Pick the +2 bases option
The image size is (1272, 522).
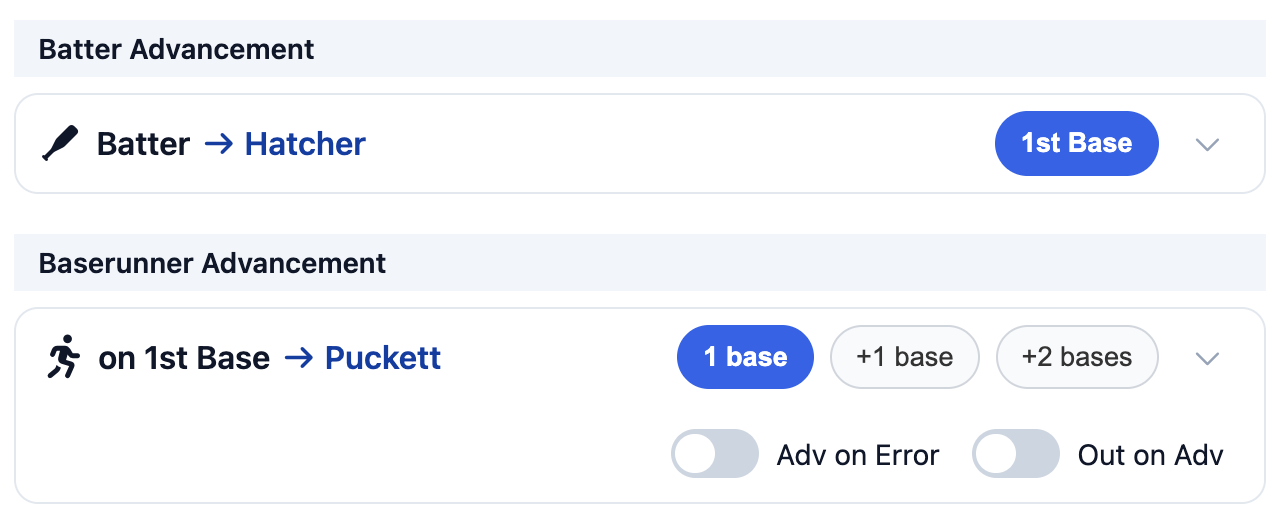pos(1077,357)
